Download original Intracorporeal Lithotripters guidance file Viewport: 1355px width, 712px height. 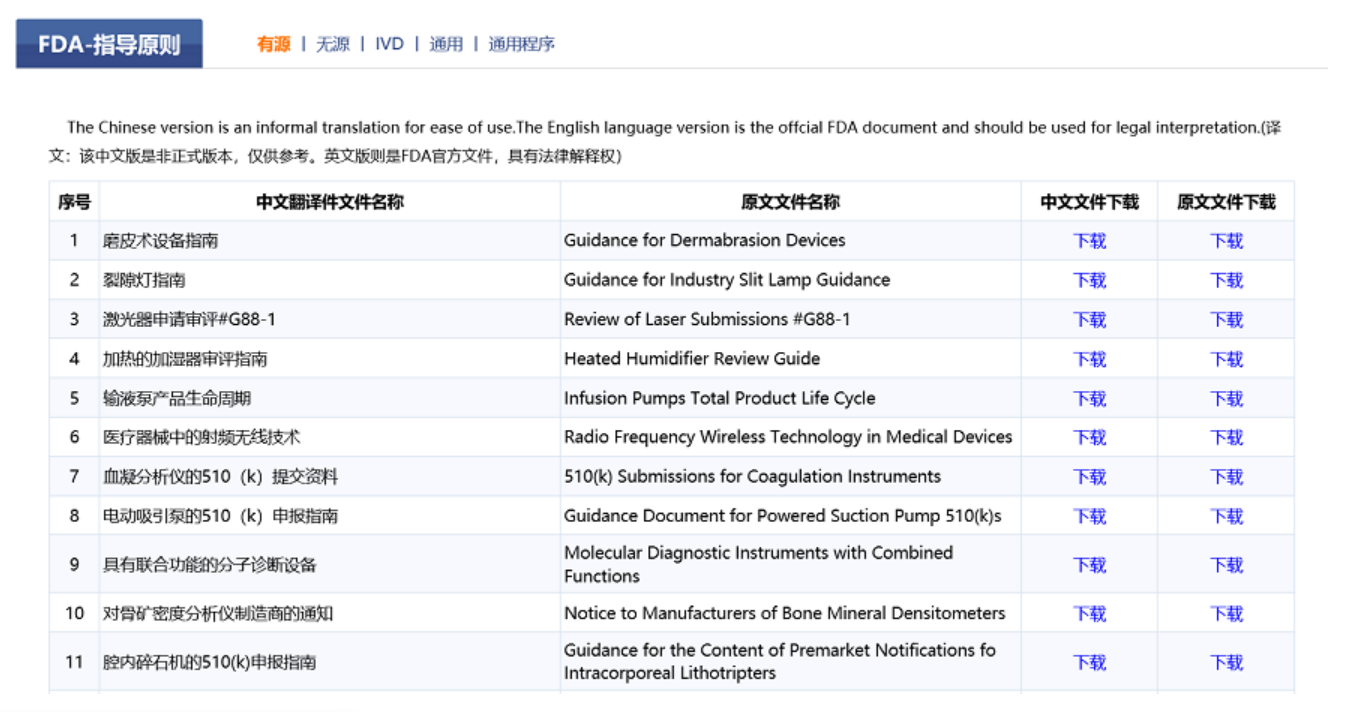pyautogui.click(x=1226, y=662)
